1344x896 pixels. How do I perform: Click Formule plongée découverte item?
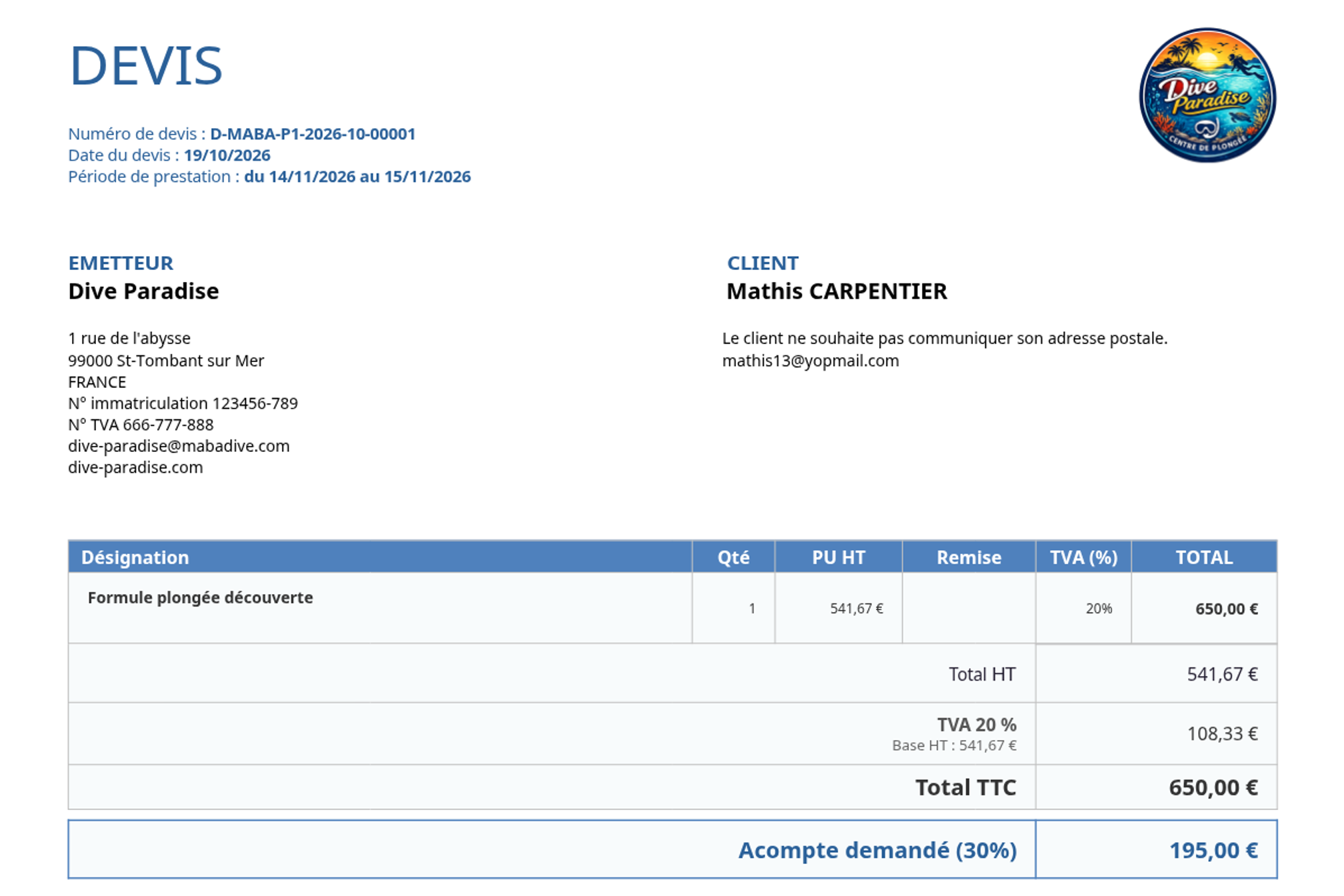[200, 597]
